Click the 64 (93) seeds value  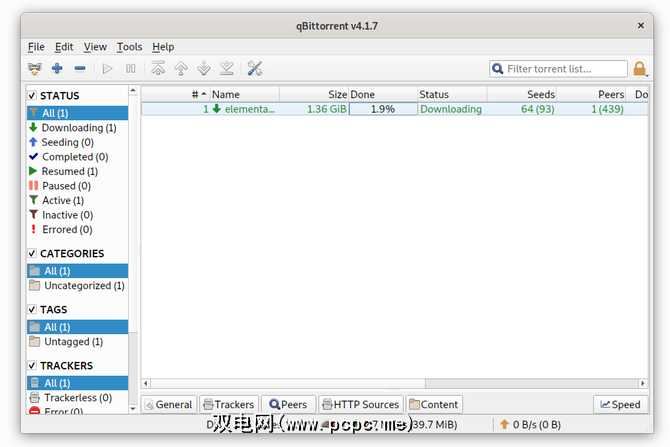538,109
